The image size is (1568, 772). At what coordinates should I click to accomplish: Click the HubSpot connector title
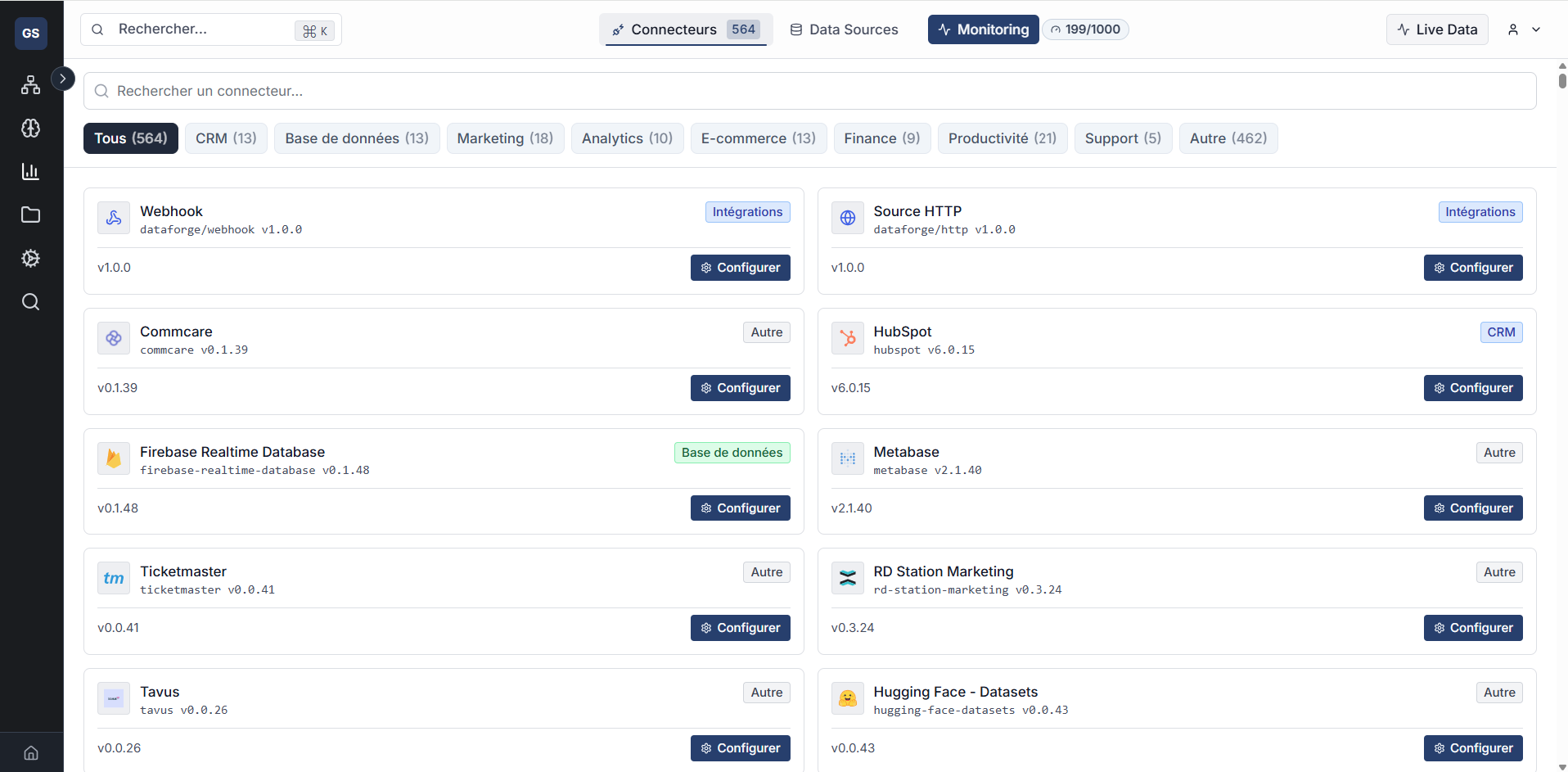point(903,332)
